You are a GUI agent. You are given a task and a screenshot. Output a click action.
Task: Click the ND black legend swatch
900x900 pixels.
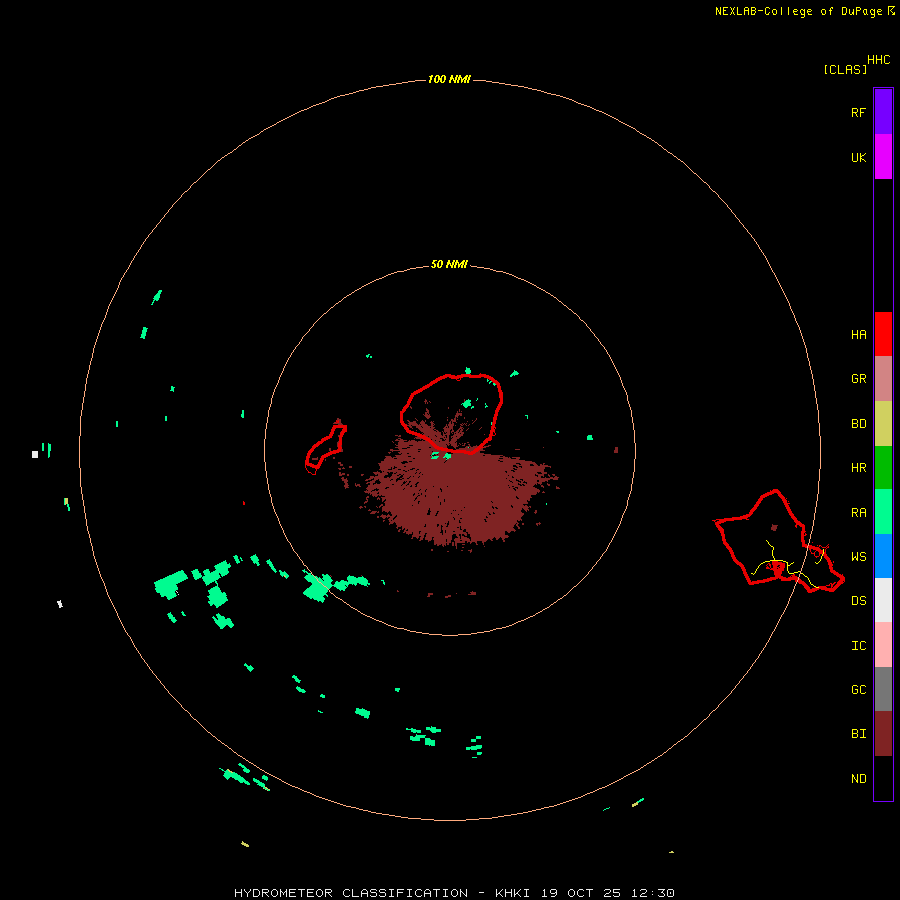pyautogui.click(x=883, y=778)
